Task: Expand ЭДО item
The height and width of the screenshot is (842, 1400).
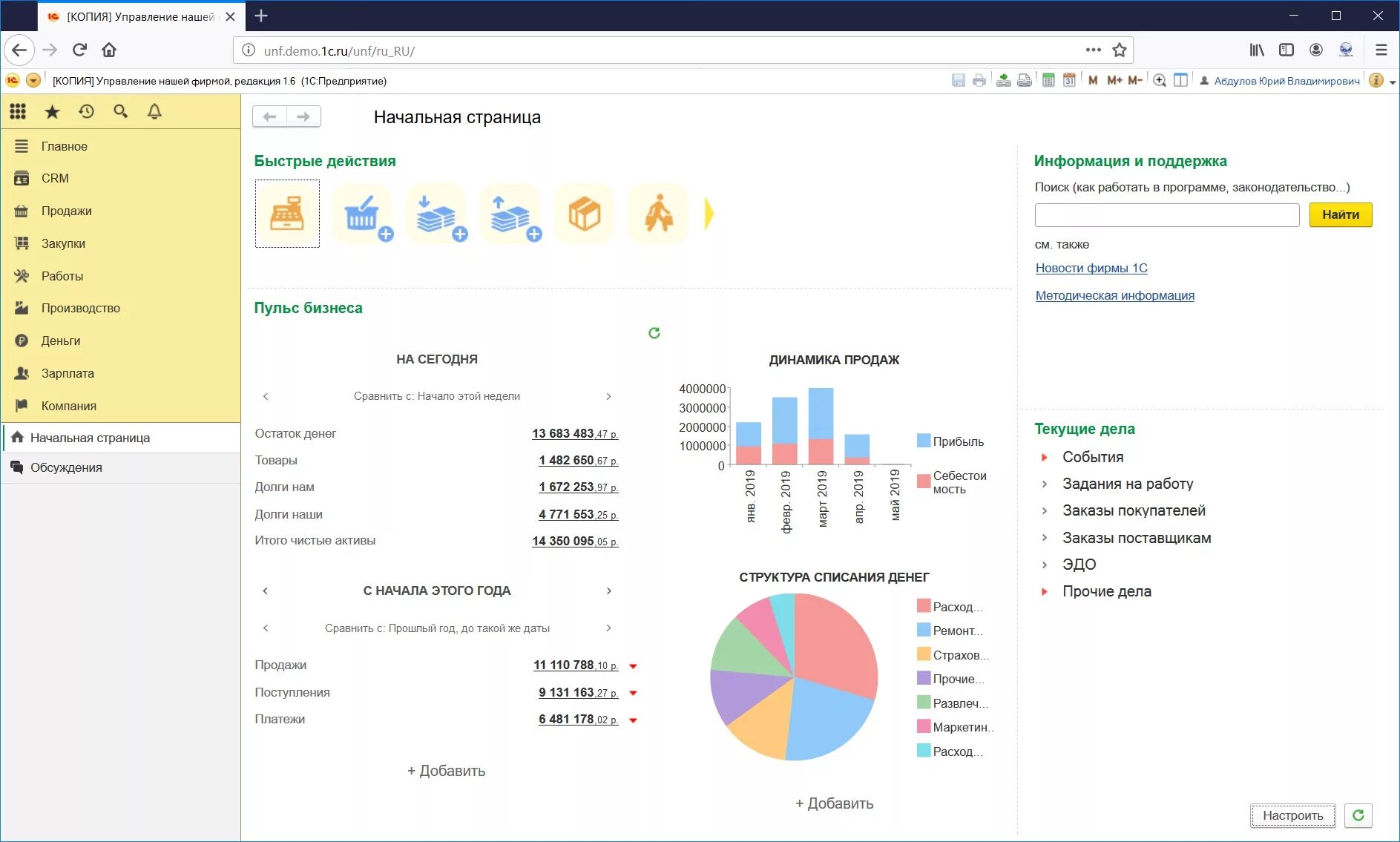Action: click(1045, 565)
